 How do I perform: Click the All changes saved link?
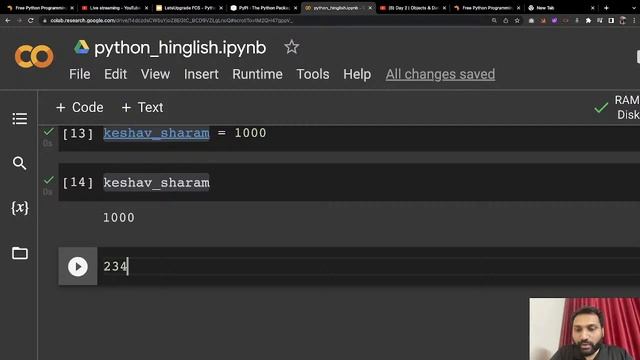point(440,74)
